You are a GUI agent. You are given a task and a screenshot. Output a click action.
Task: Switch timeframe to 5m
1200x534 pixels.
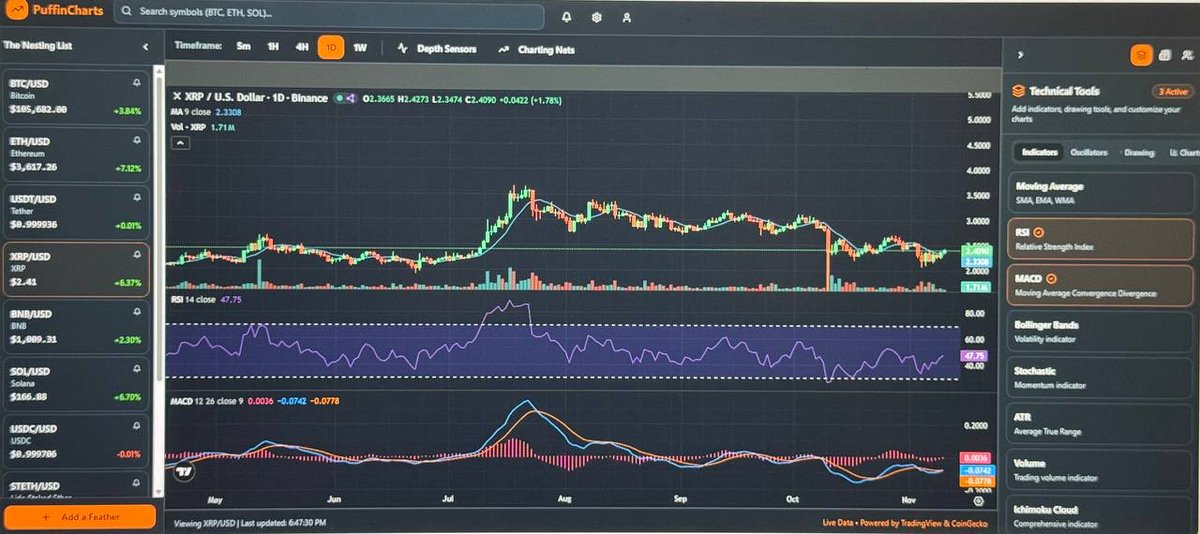pyautogui.click(x=243, y=47)
